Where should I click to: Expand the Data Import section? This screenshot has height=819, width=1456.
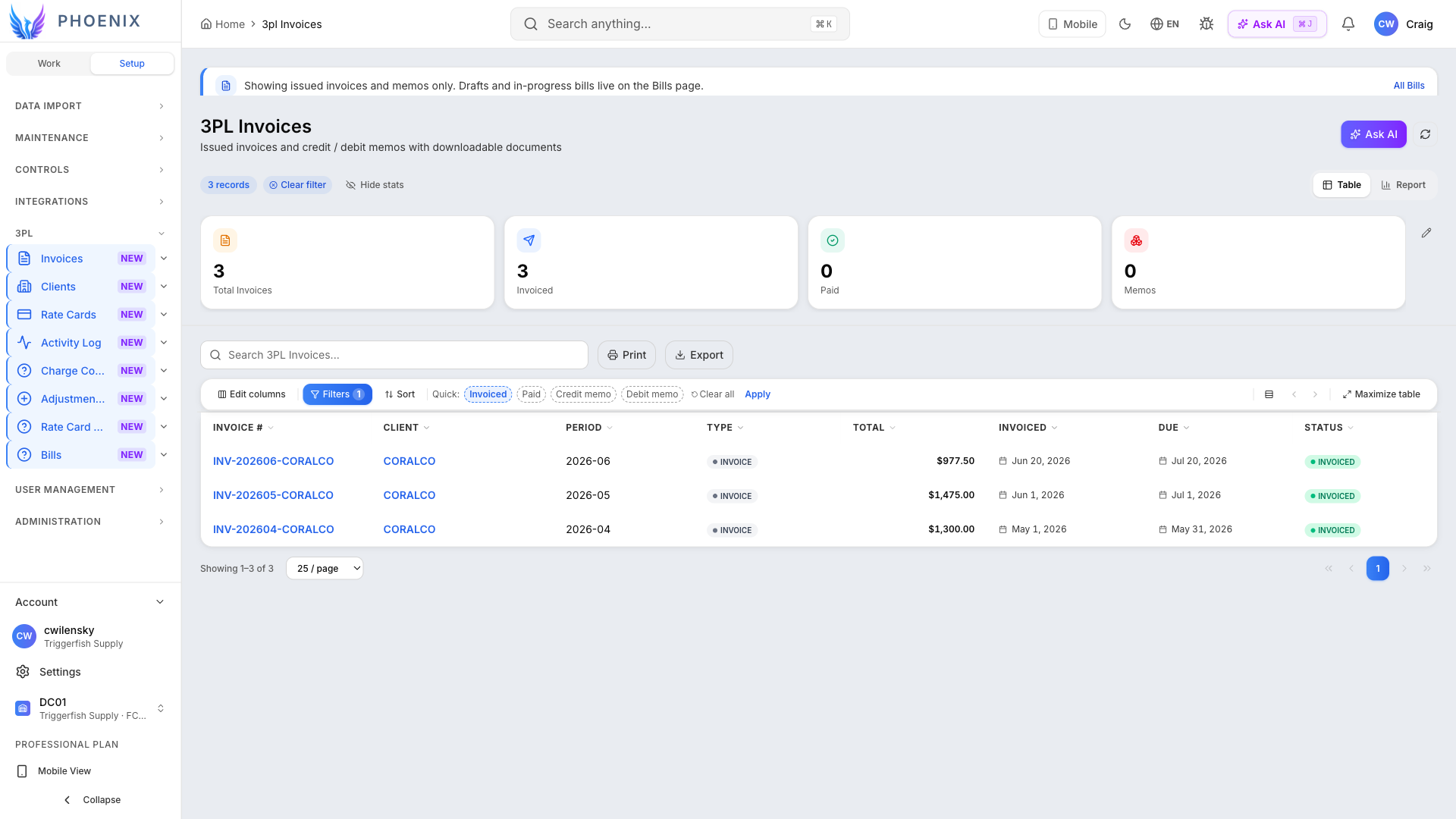point(90,106)
